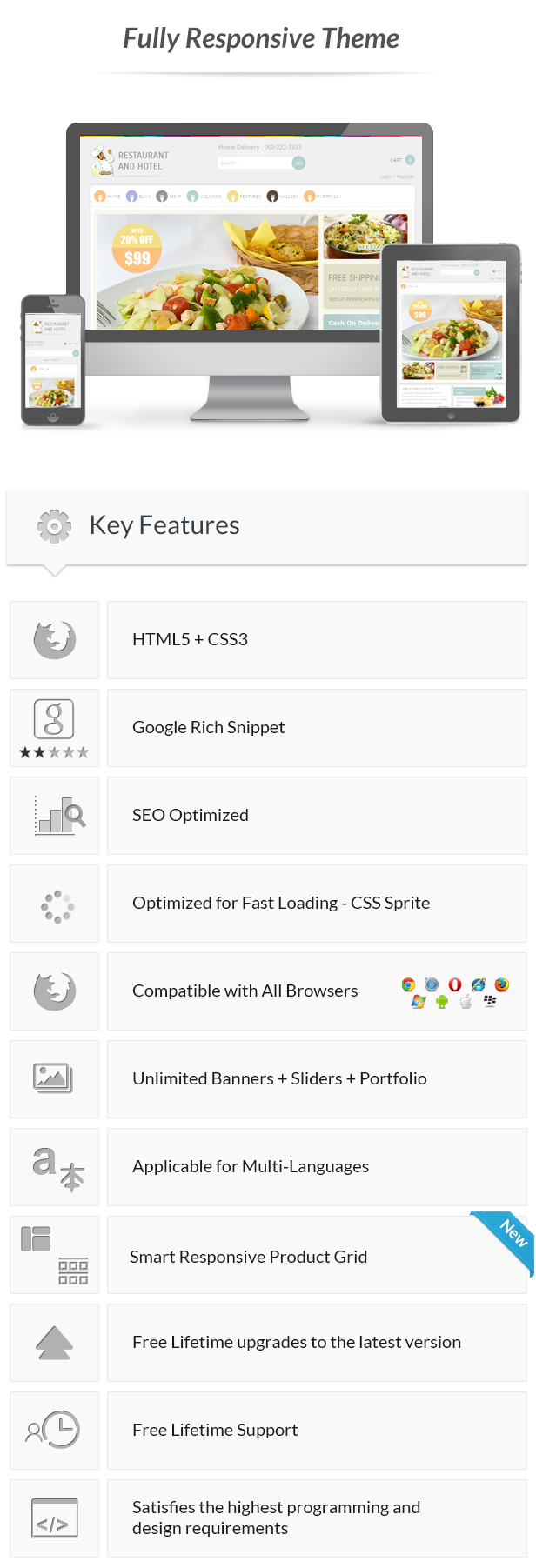This screenshot has width=536, height=1568.
Task: Click the browser logos cluster
Action: (455, 992)
